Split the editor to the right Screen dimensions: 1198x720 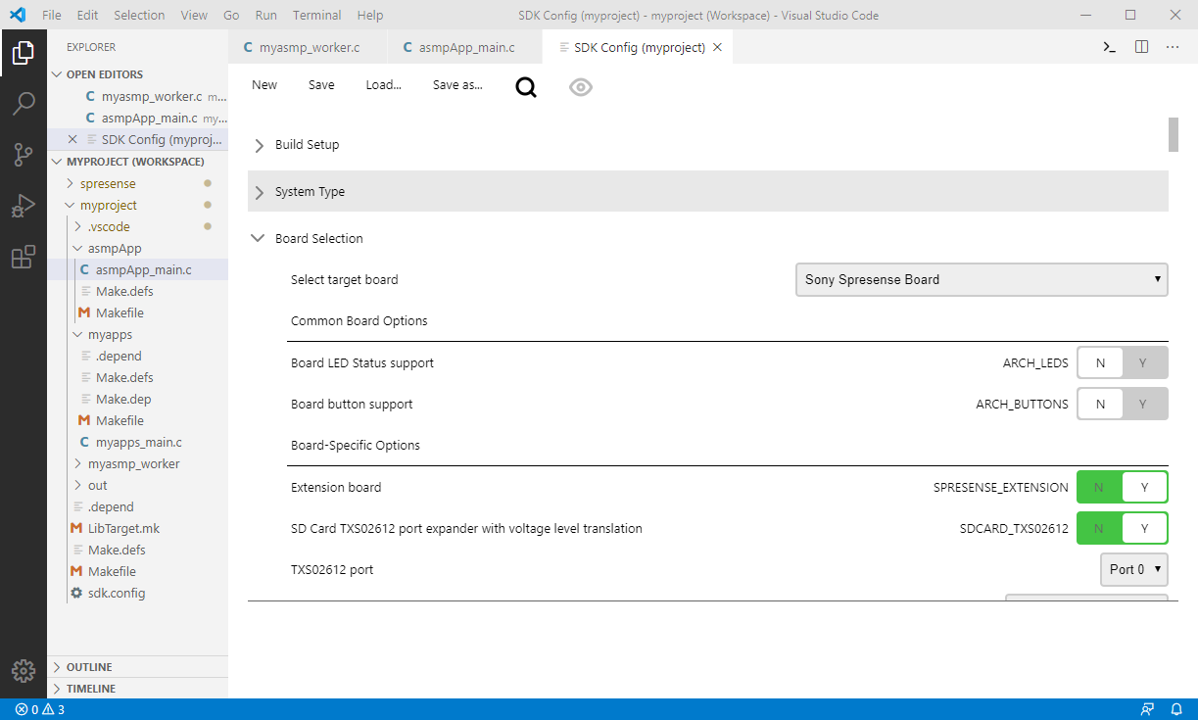point(1141,47)
